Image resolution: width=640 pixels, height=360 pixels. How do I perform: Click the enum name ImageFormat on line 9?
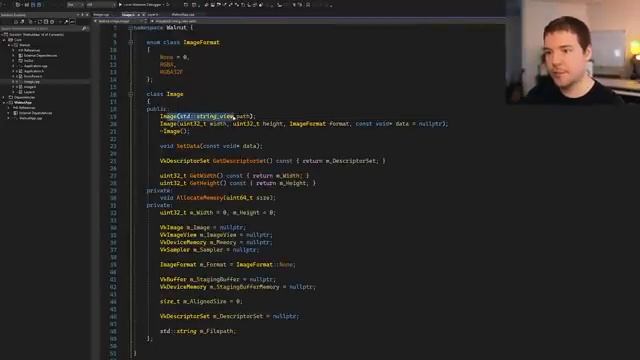coord(201,42)
